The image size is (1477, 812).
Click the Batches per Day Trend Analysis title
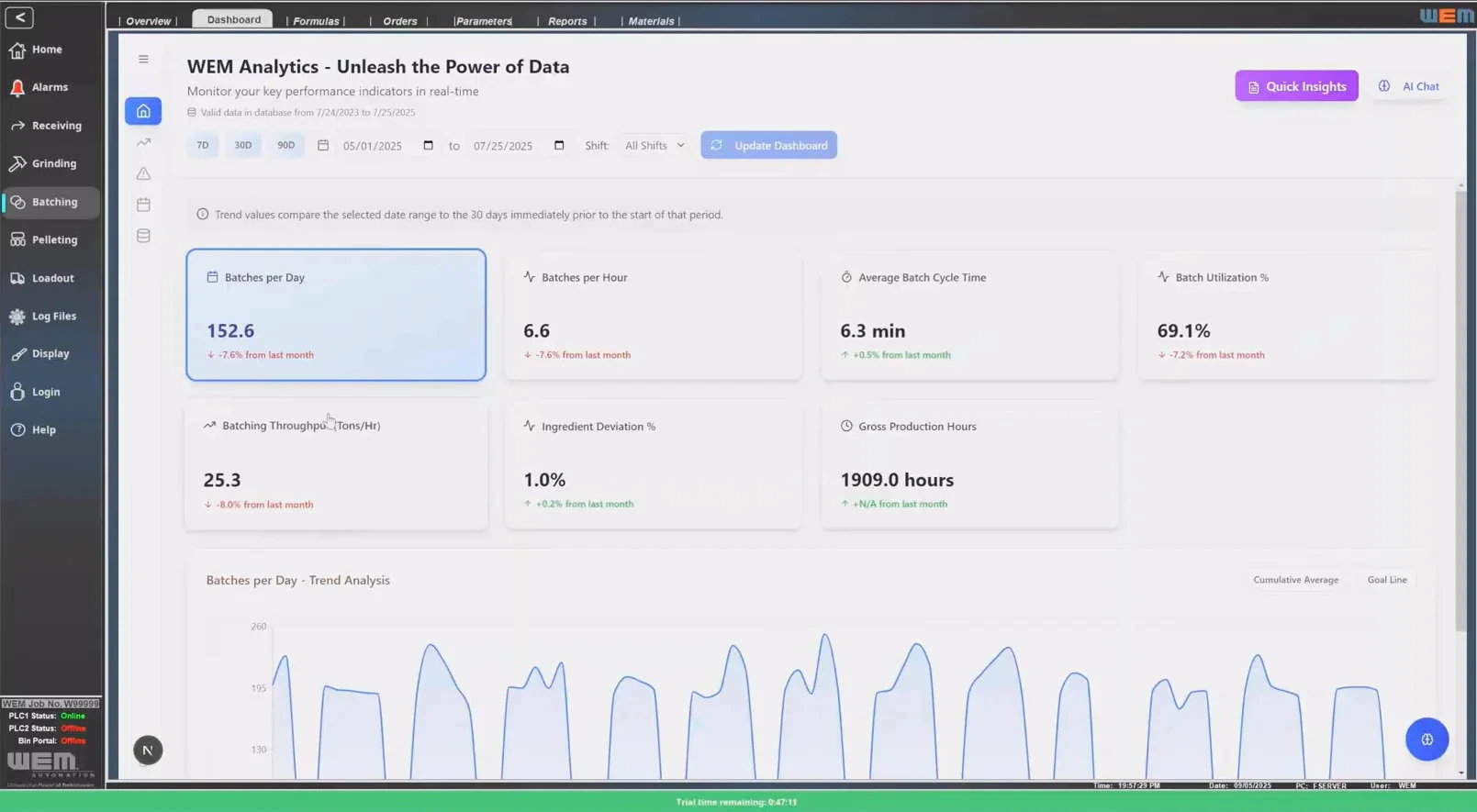point(297,580)
